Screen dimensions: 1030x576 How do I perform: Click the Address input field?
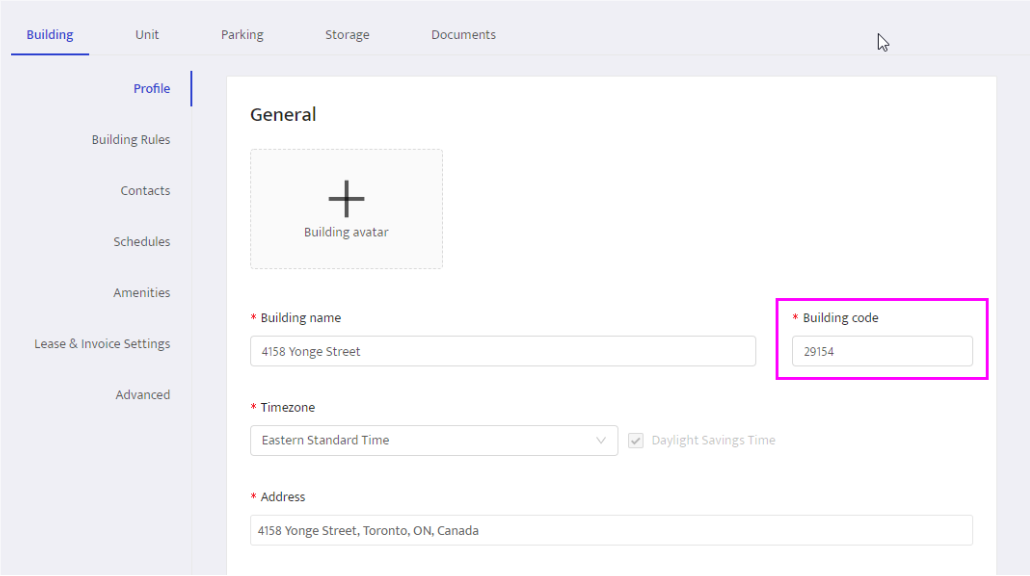point(610,531)
